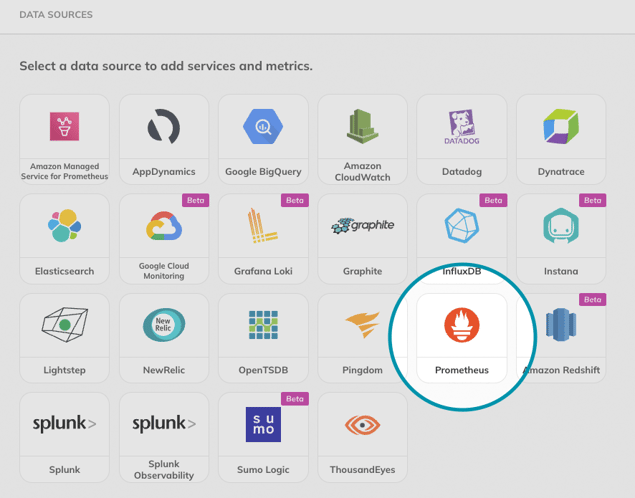This screenshot has height=498, width=635.
Task: Click the AppDynamics label
Action: 164,172
